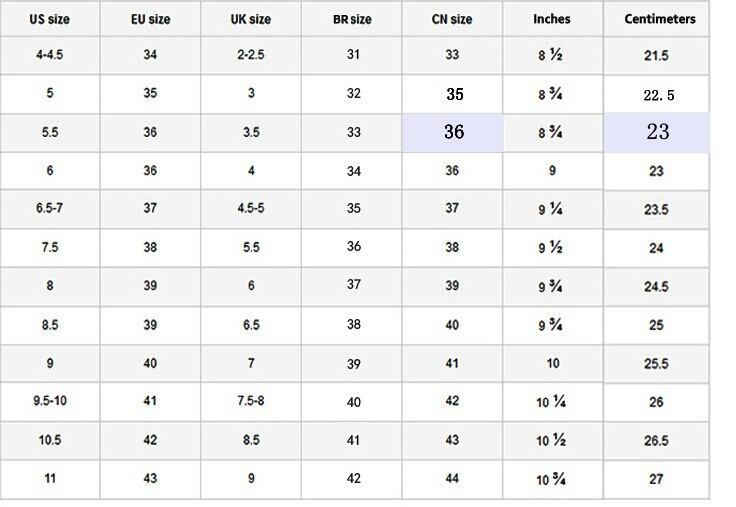Click the 26.5 centimeters cell
This screenshot has width=736, height=507.
coord(656,441)
